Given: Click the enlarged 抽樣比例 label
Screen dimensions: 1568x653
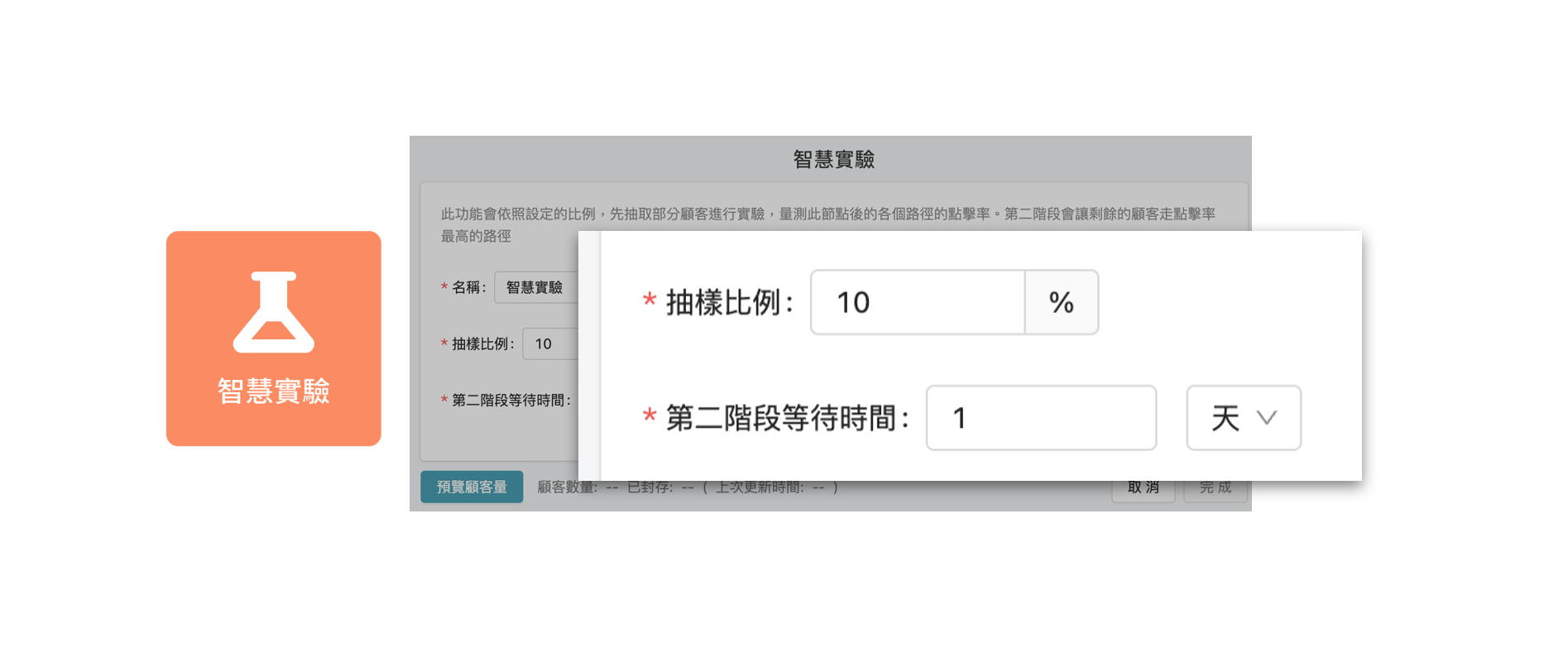Looking at the screenshot, I should pos(729,303).
